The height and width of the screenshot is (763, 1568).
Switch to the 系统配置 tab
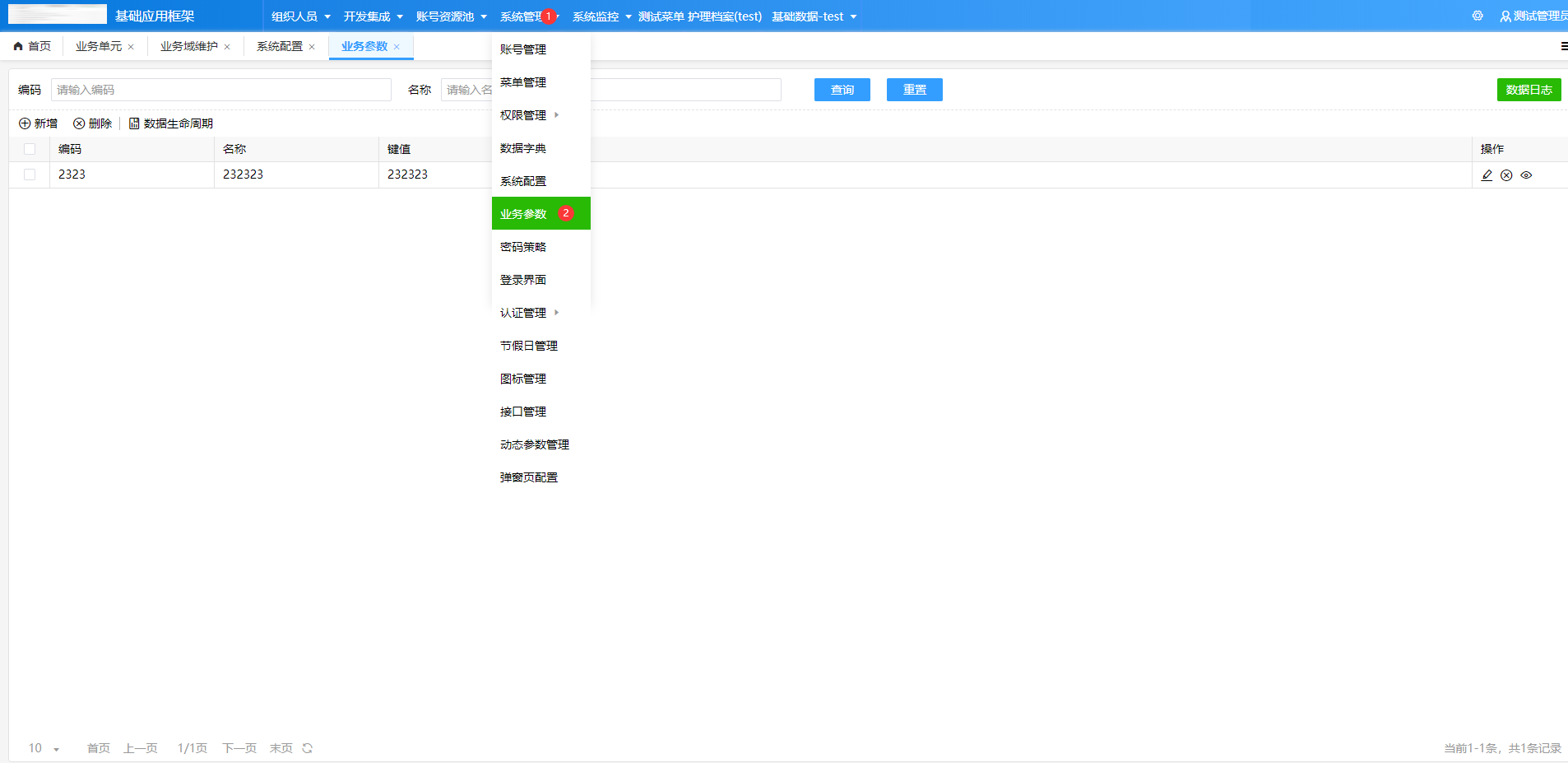(x=279, y=46)
